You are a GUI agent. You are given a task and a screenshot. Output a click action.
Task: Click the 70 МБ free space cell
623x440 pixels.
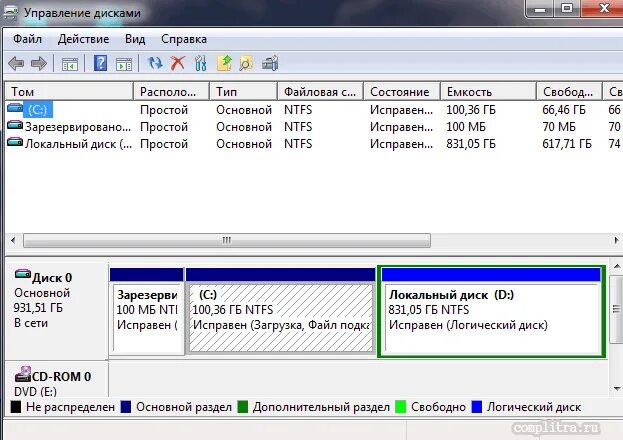[559, 127]
